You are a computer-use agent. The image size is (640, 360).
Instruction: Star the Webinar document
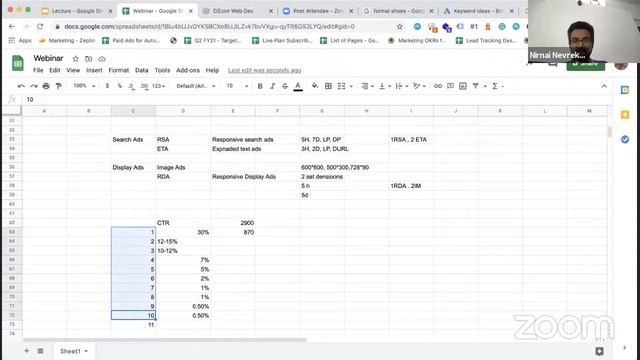tap(76, 59)
